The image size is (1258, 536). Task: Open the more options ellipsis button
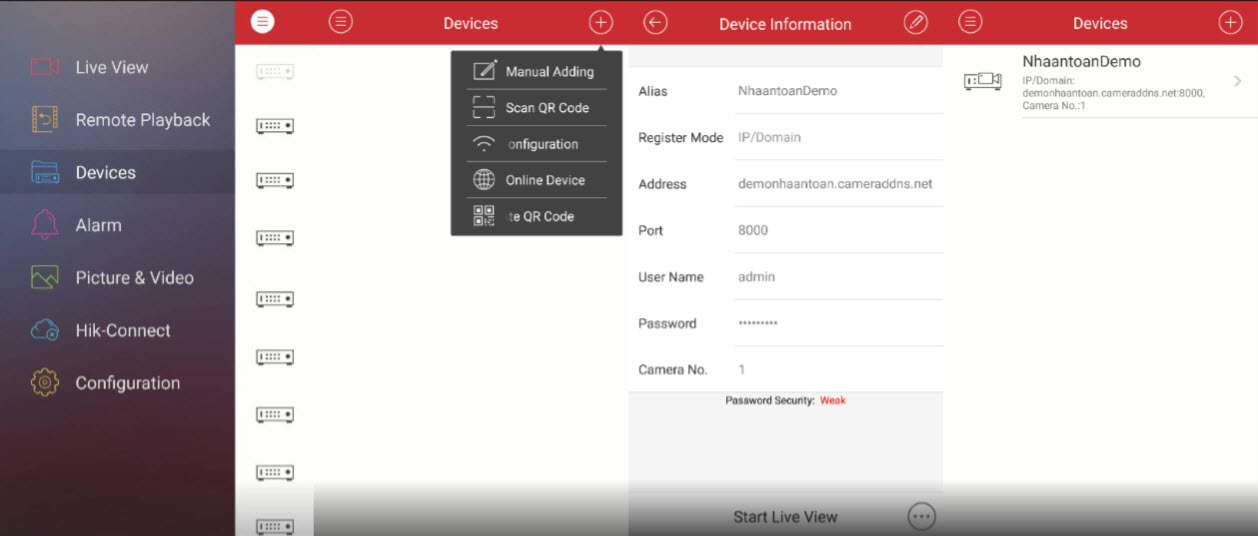pyautogui.click(x=921, y=516)
